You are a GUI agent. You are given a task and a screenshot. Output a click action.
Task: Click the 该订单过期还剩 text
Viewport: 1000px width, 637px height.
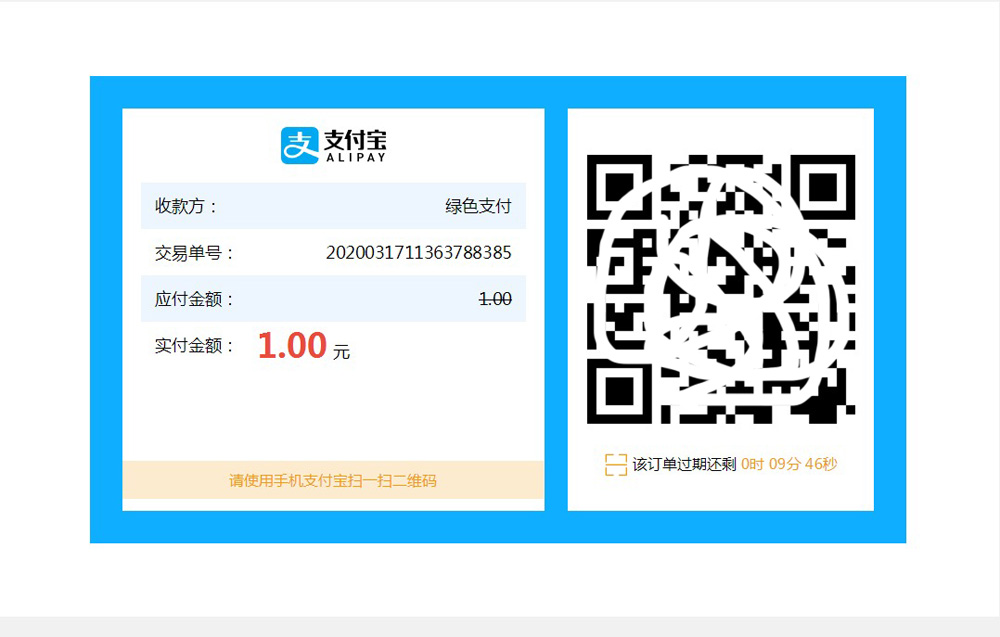684,464
